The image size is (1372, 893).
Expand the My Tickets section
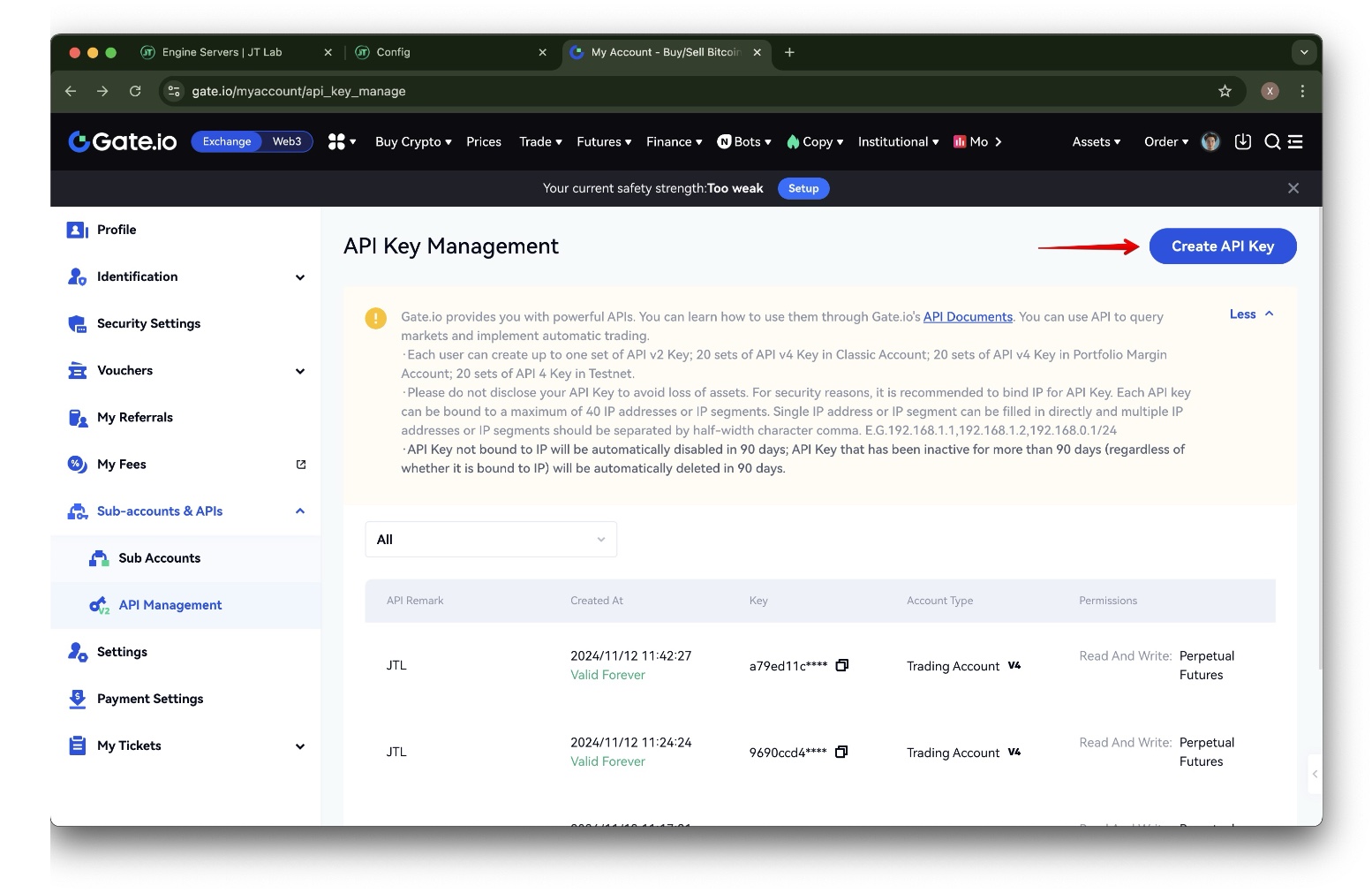(x=300, y=746)
